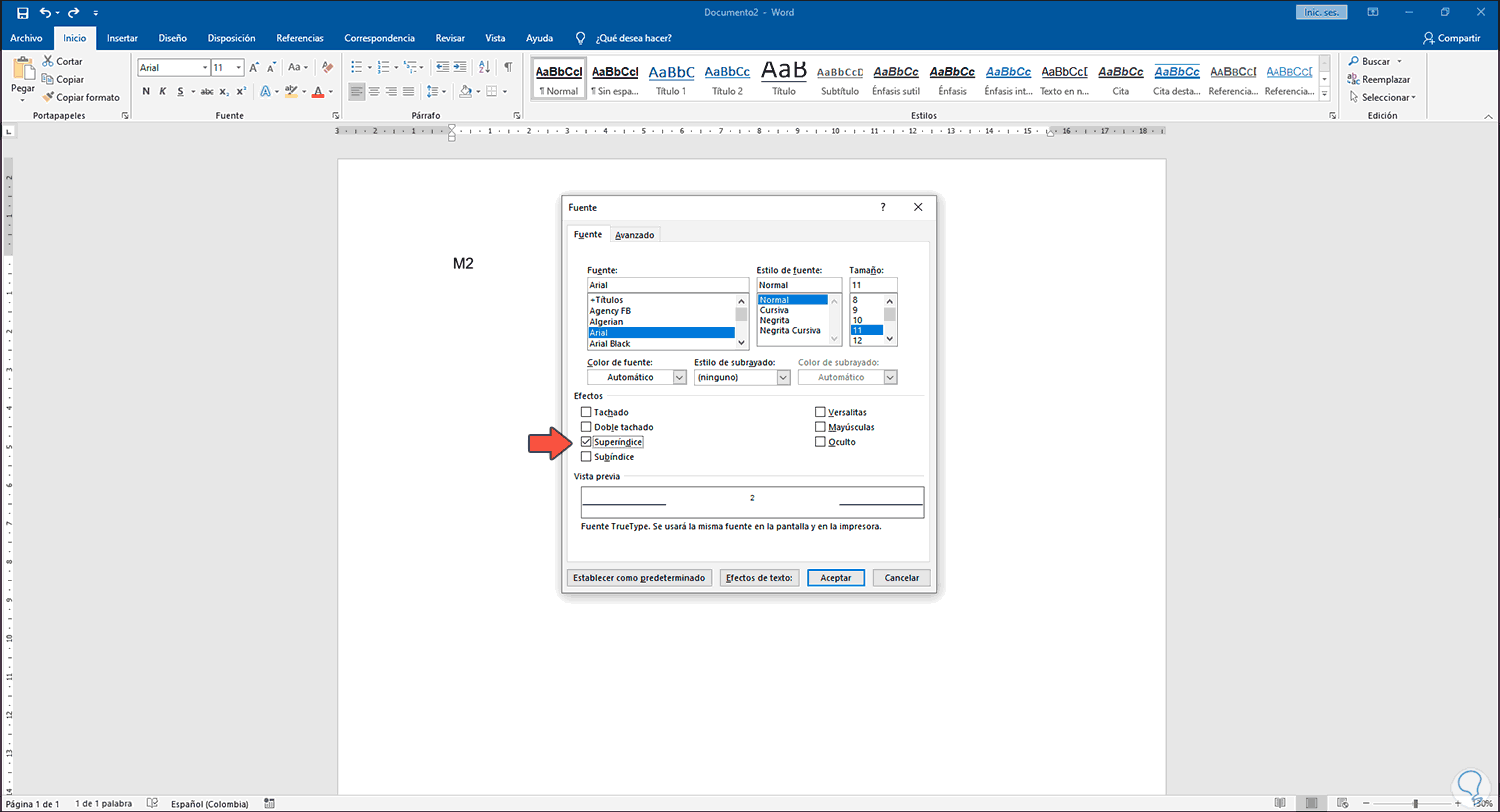Open the Insertar ribbon tab
The image size is (1500, 812).
tap(122, 38)
